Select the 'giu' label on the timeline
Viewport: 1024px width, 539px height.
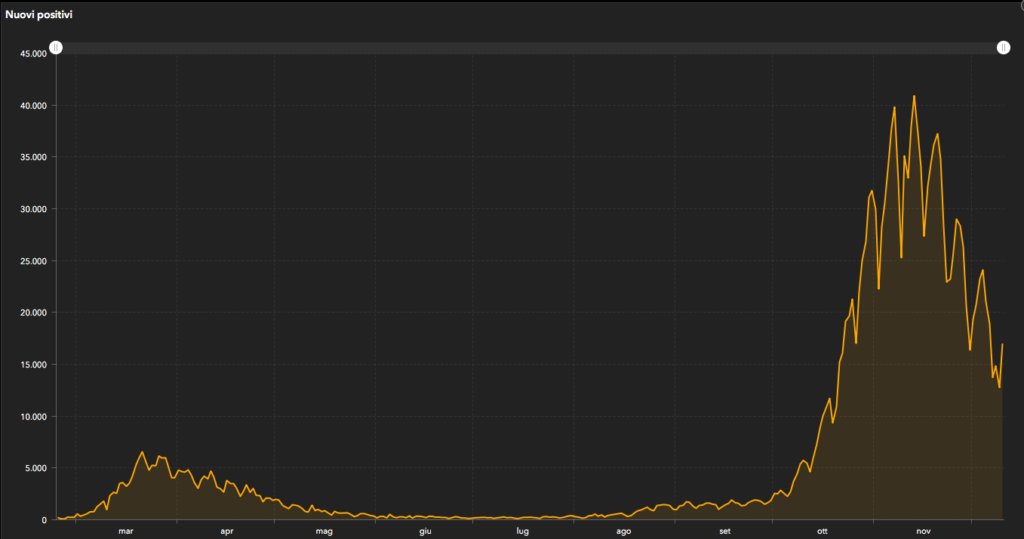click(x=424, y=531)
